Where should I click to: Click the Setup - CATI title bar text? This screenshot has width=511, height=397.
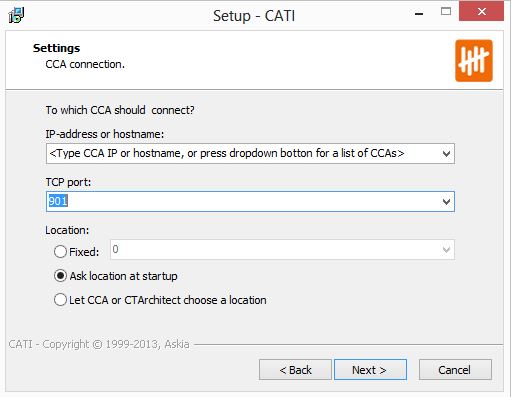click(x=254, y=16)
